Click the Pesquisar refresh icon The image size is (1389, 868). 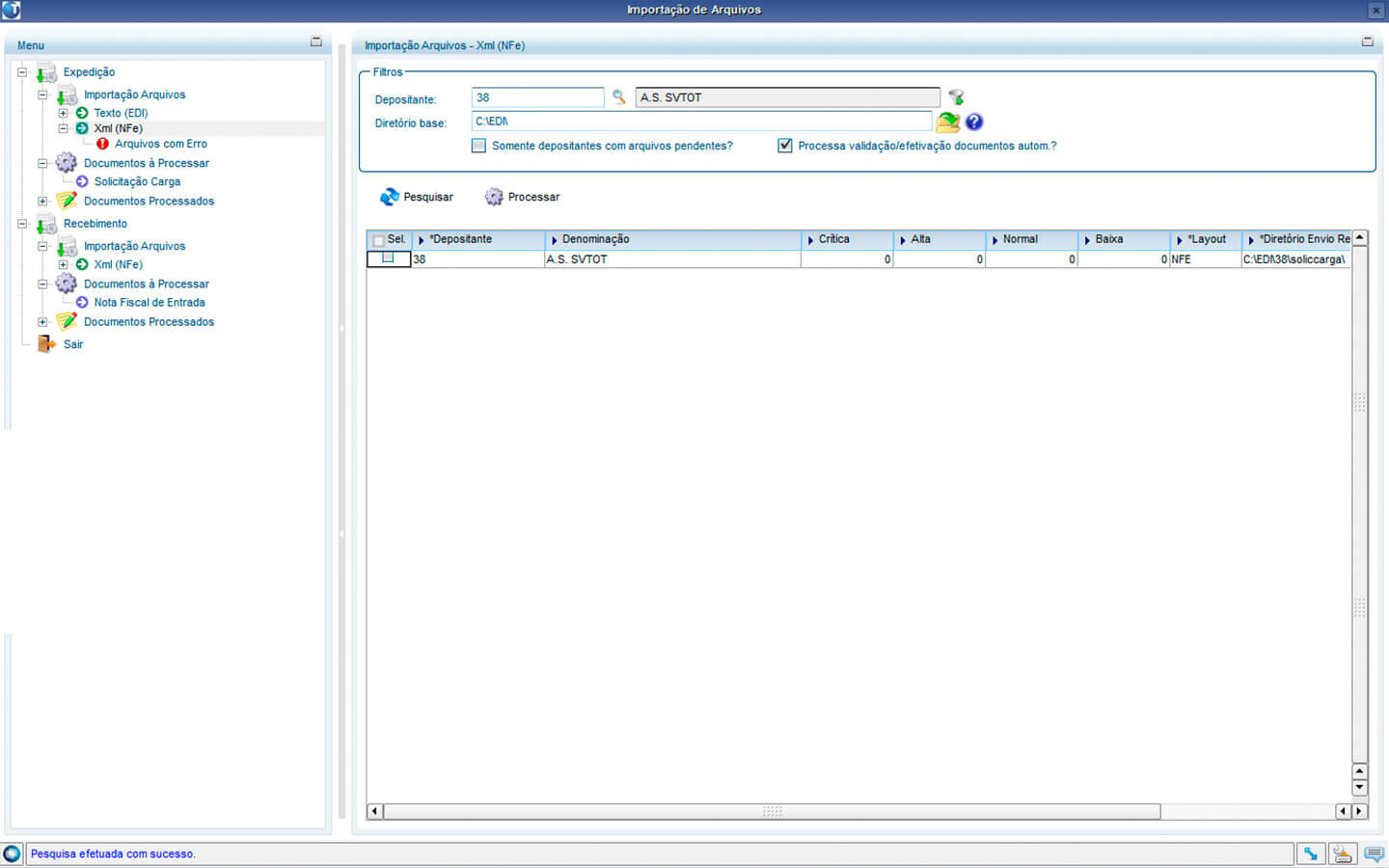coord(390,197)
